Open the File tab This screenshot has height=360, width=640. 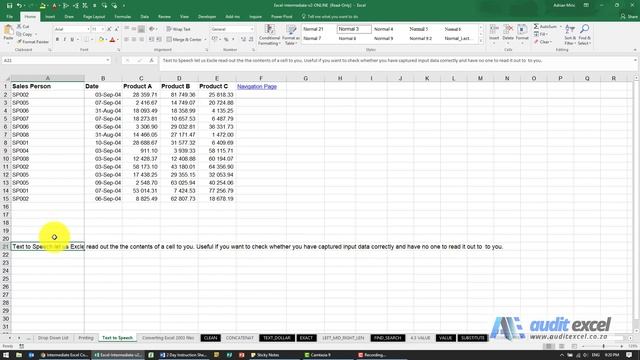pos(9,17)
